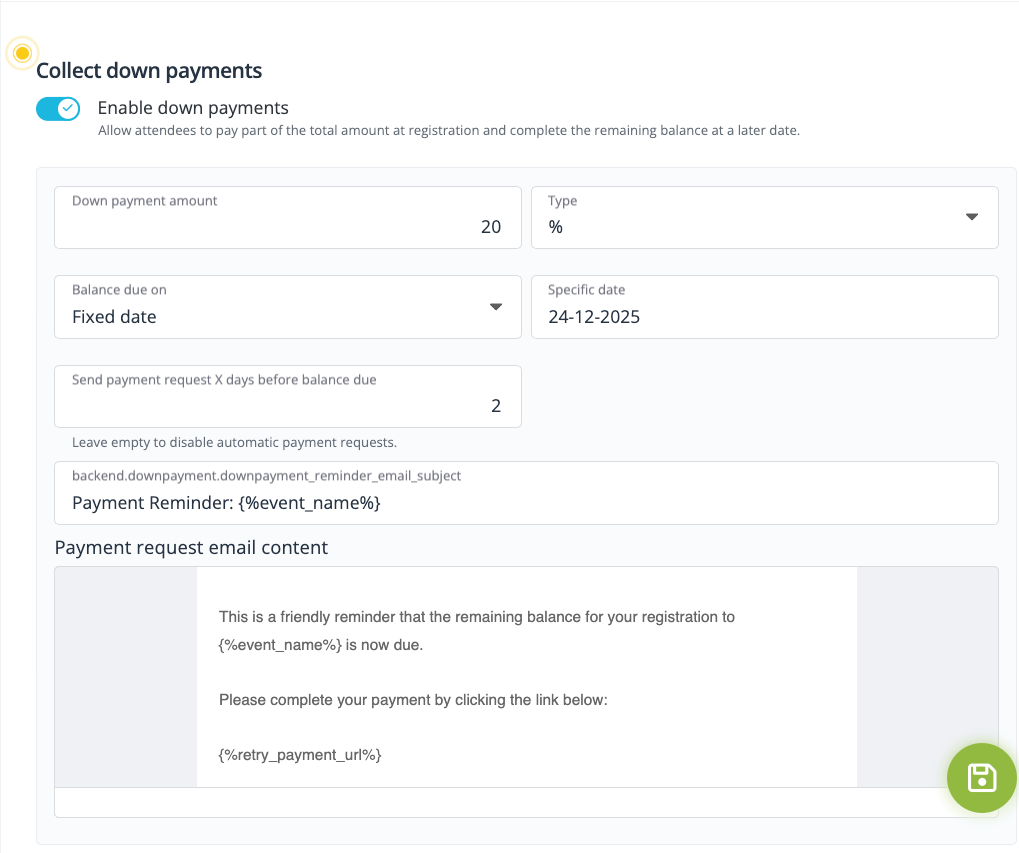Expand the Type selector chevron arrow
Image resolution: width=1019 pixels, height=853 pixels.
click(971, 217)
